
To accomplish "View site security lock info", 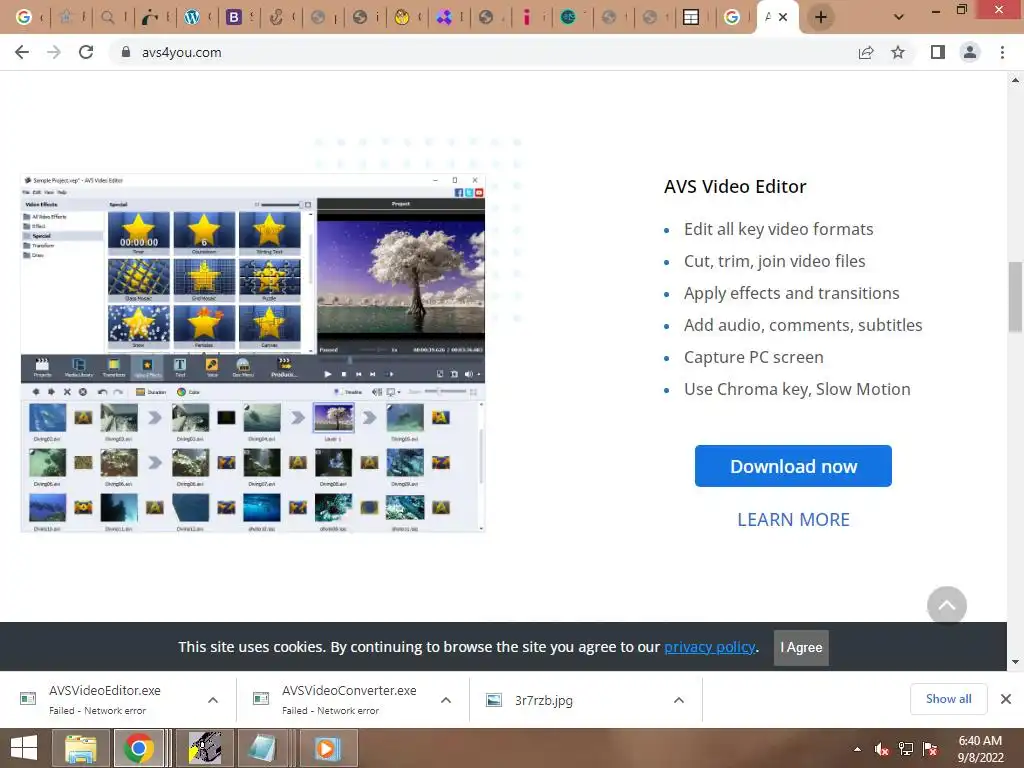I will coord(125,52).
